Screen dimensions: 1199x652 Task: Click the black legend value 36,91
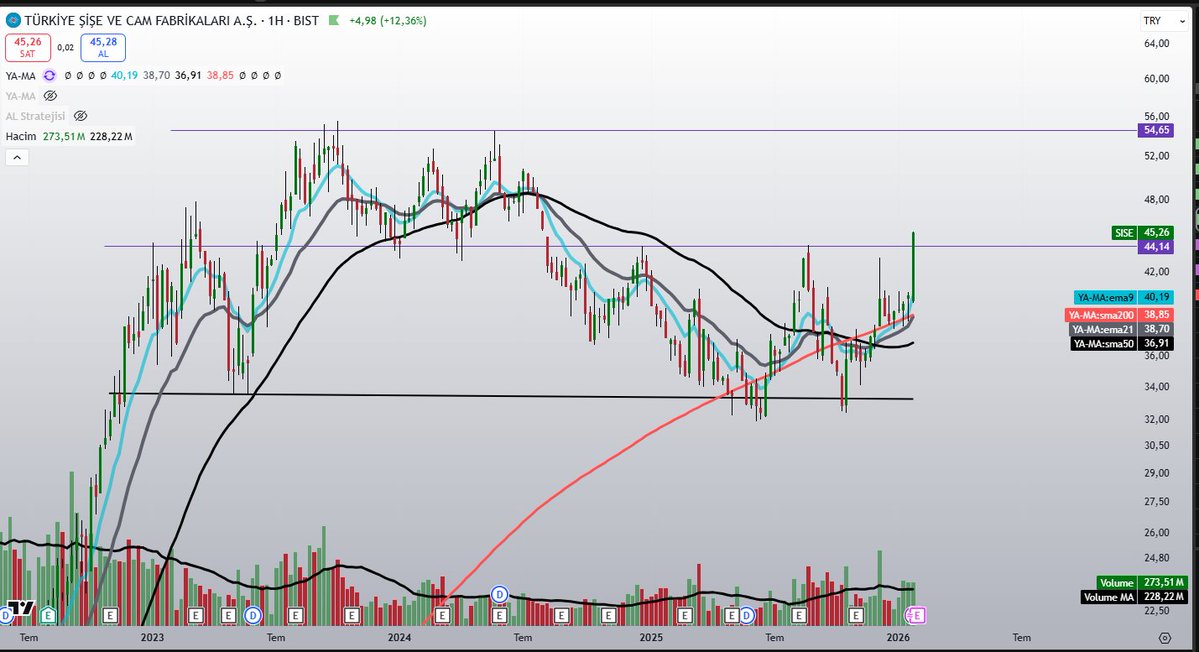pos(188,76)
